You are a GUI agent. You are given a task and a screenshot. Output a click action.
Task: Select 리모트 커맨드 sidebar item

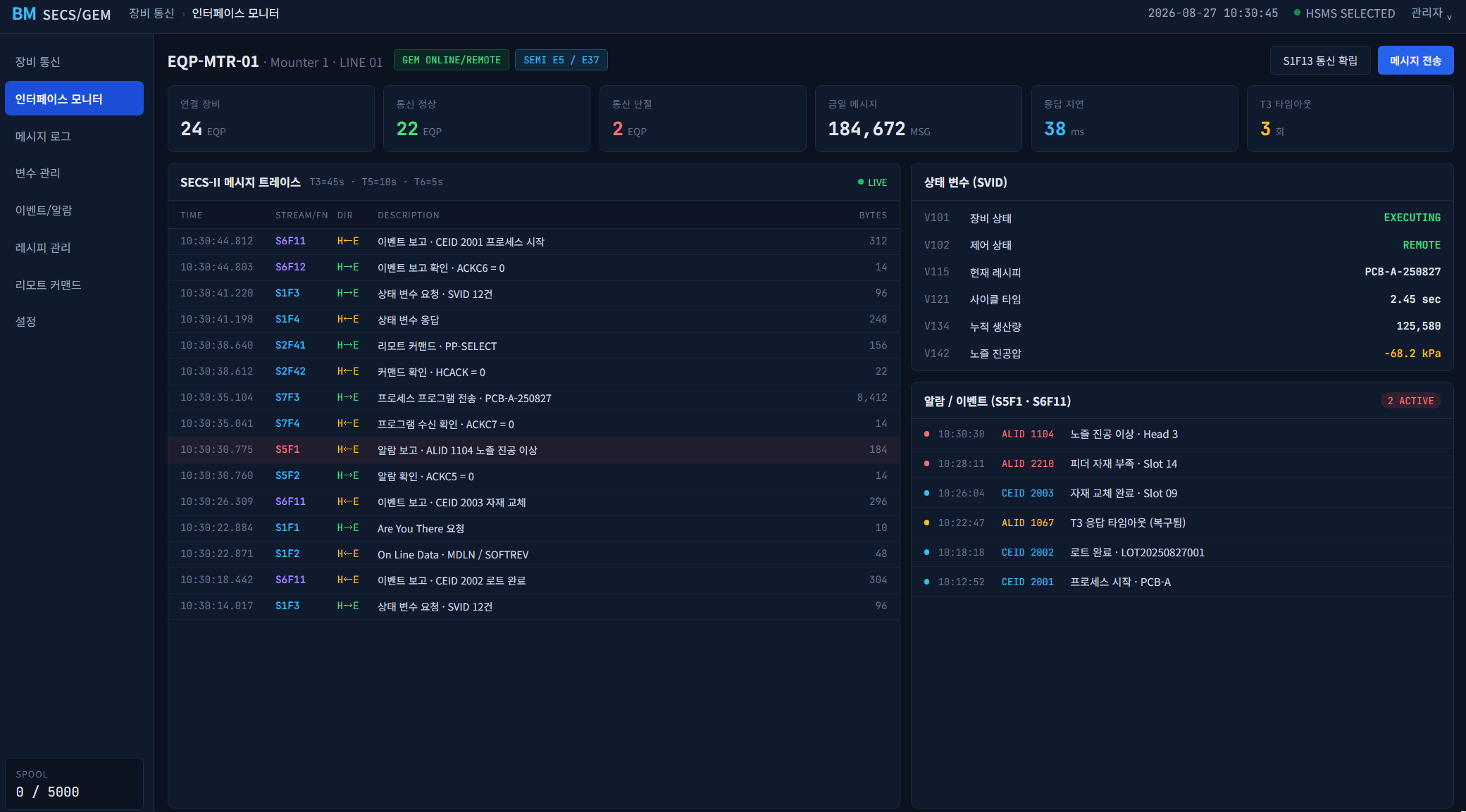point(74,285)
